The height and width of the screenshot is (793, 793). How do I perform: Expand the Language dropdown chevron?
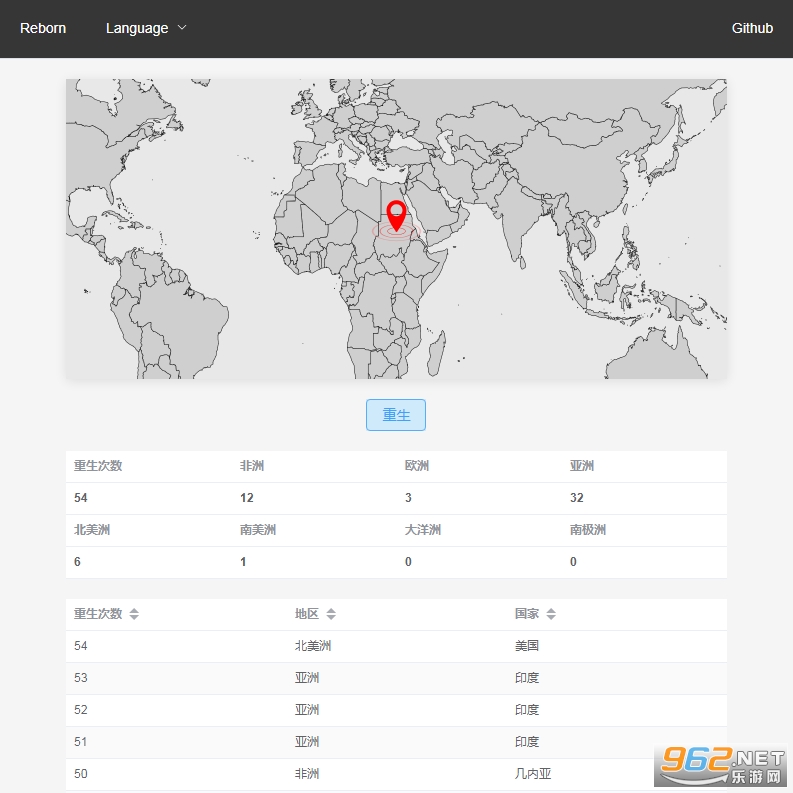[182, 28]
